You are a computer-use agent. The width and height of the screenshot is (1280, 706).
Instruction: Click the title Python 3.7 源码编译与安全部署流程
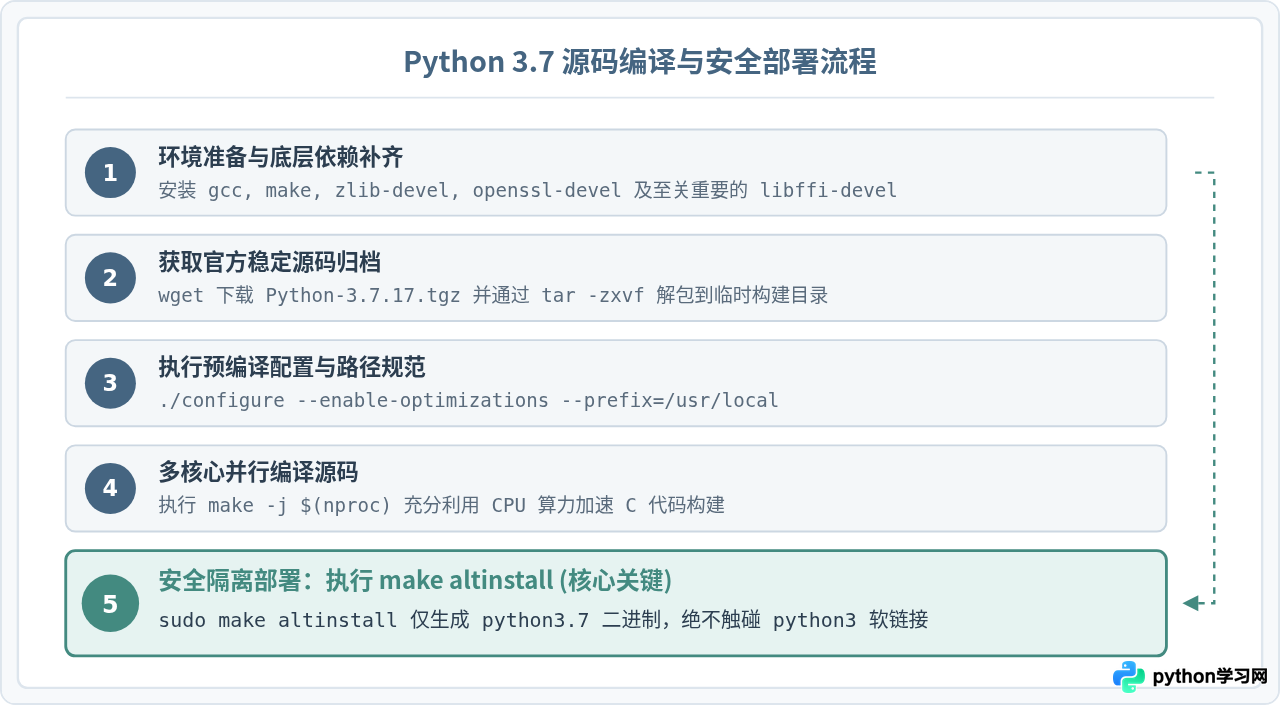(x=640, y=62)
